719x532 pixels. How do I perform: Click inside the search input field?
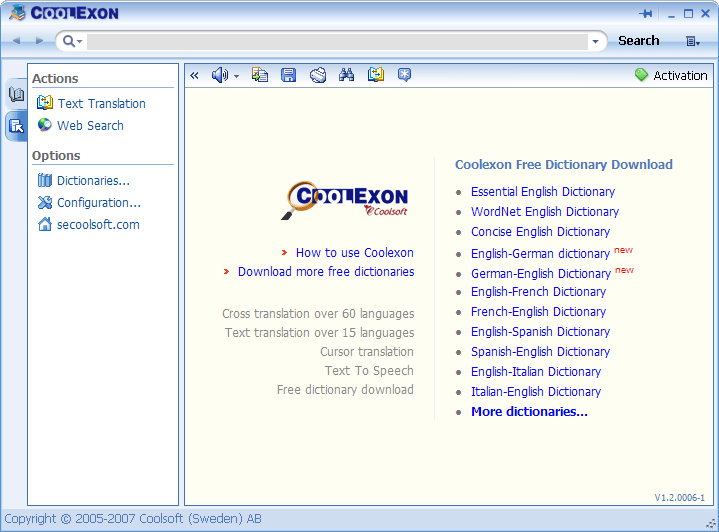[337, 41]
